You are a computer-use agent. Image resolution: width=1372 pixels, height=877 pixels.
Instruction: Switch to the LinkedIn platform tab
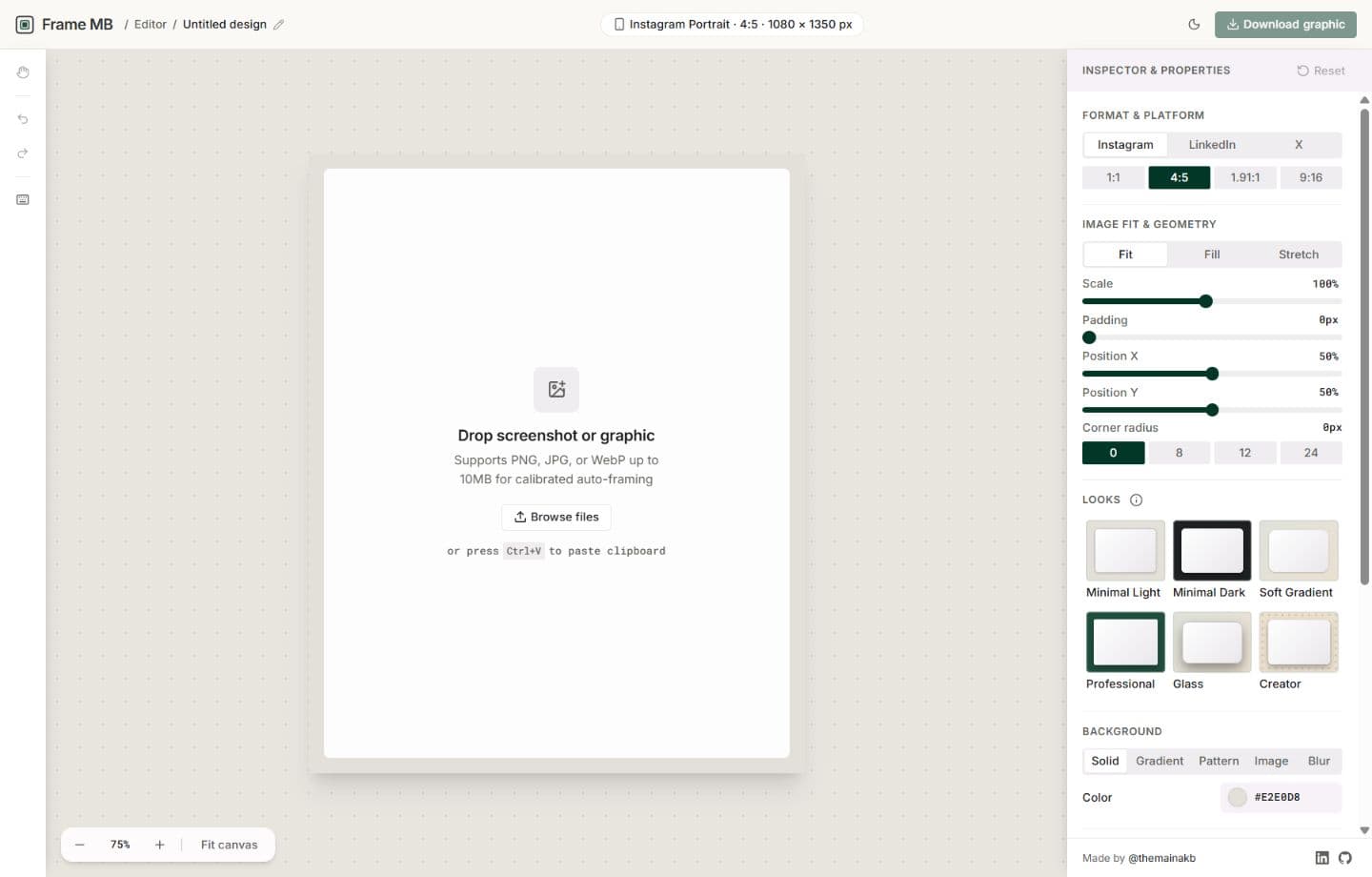pyautogui.click(x=1212, y=145)
